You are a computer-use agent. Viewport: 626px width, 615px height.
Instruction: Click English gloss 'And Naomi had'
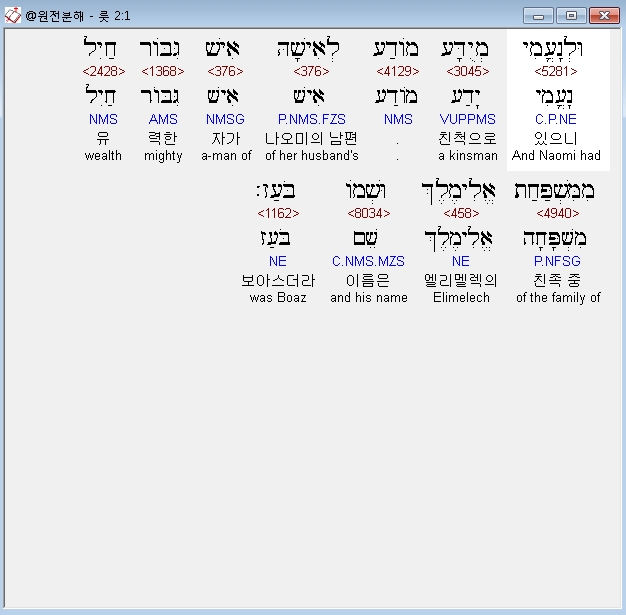click(556, 155)
